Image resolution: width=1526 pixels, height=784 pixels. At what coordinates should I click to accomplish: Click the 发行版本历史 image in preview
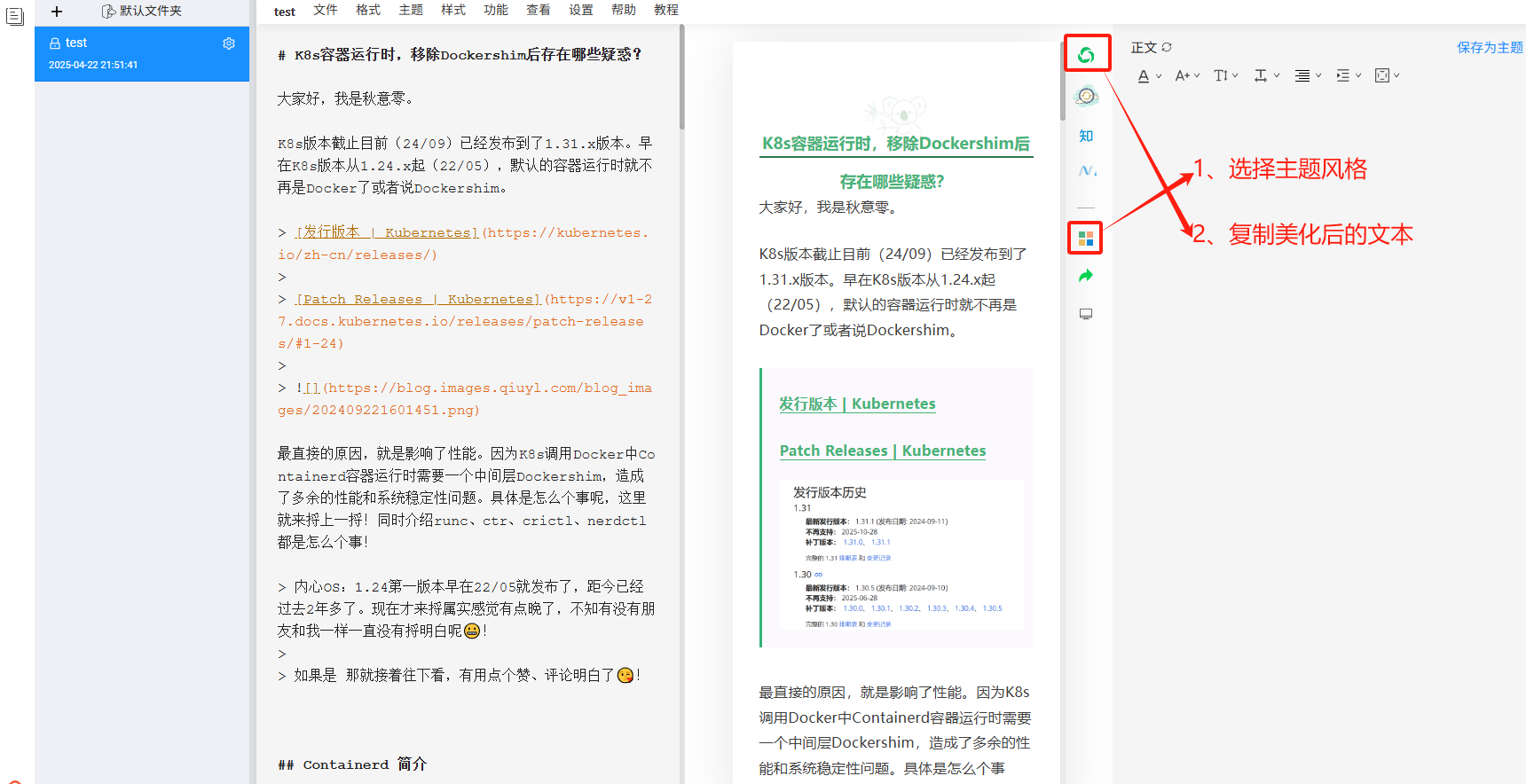pyautogui.click(x=901, y=556)
